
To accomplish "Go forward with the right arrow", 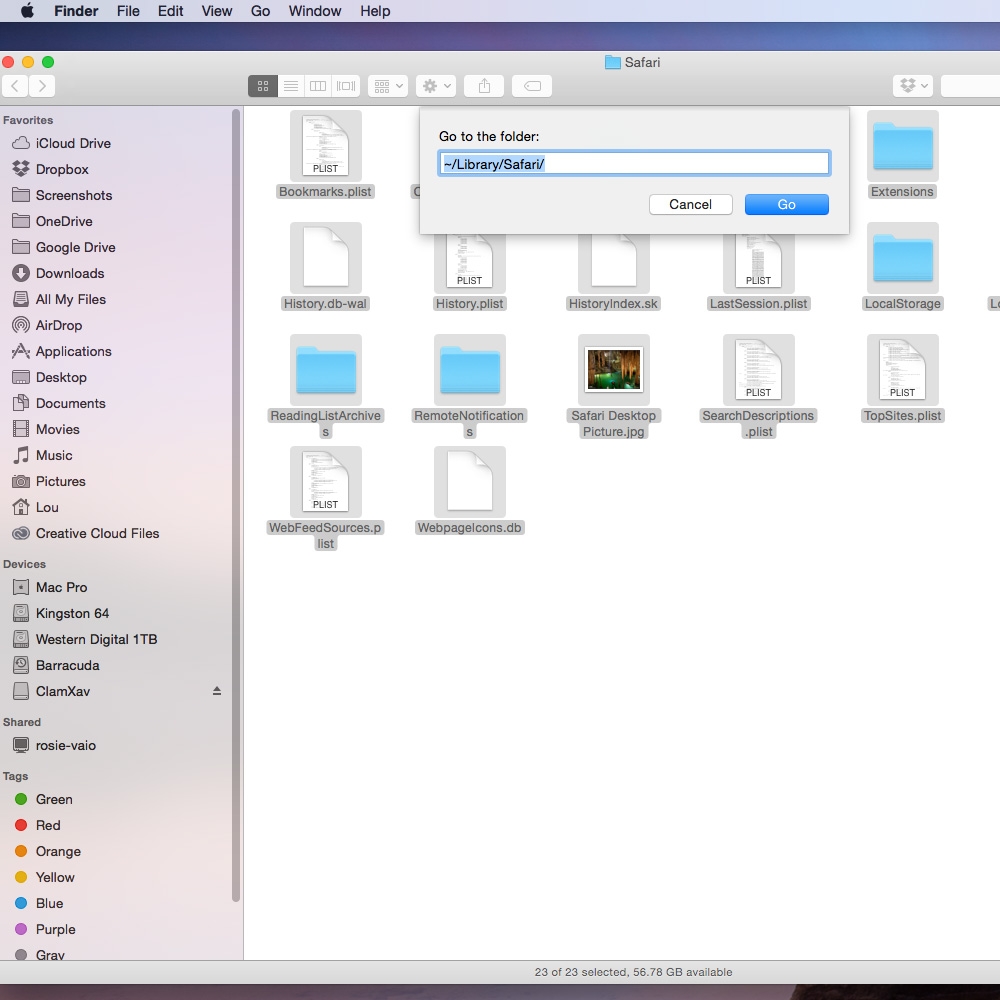I will tap(42, 86).
